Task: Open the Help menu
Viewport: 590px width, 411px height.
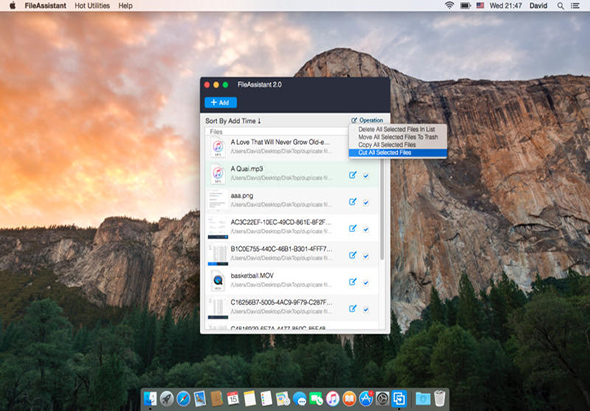Action: coord(125,6)
